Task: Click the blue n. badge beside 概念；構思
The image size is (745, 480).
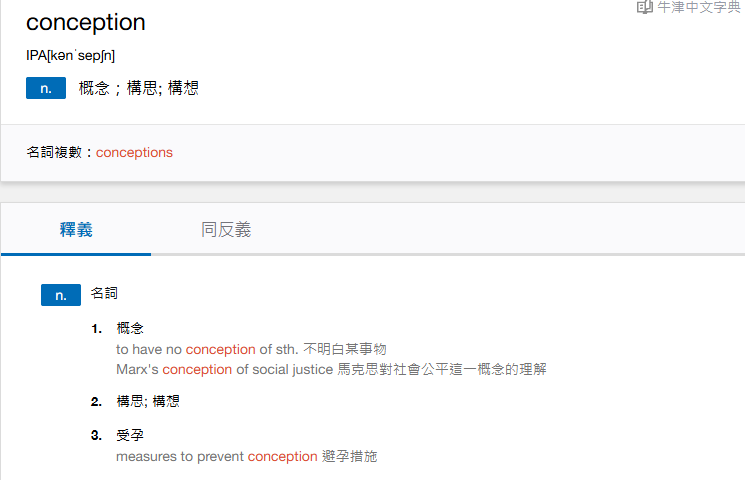Action: click(x=46, y=88)
